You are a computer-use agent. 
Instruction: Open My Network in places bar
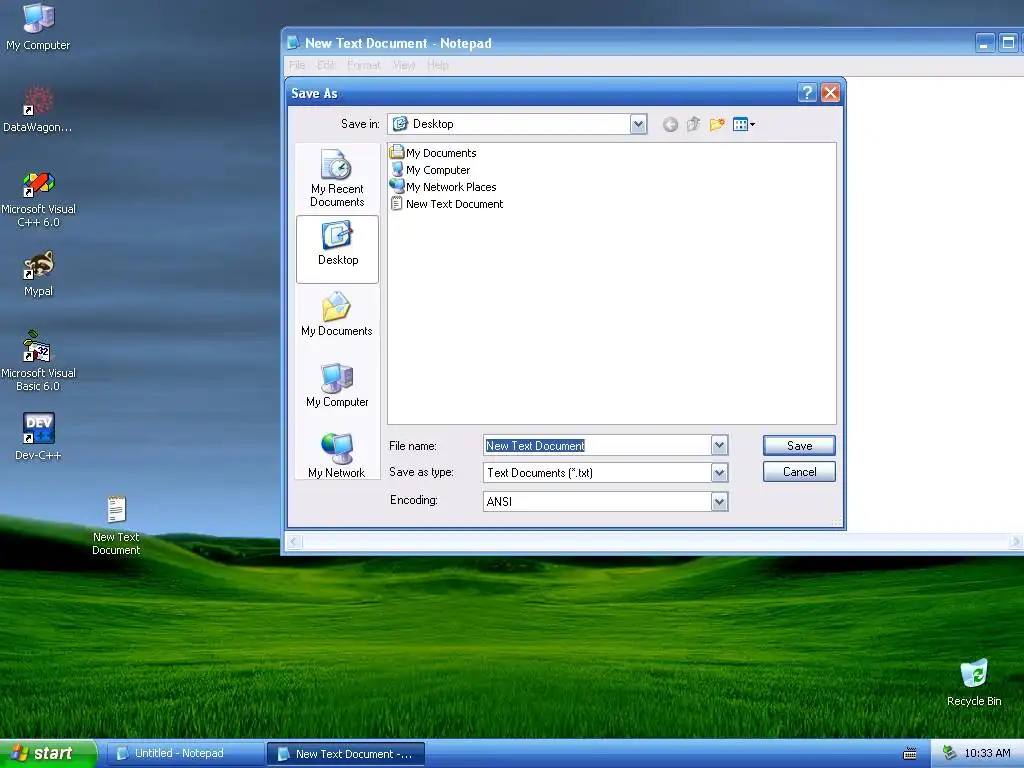point(337,456)
